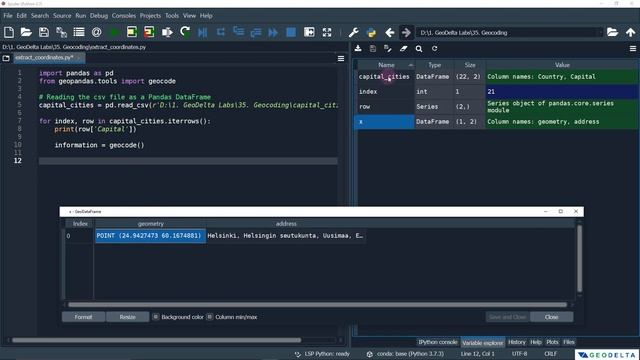Image resolution: width=640 pixels, height=360 pixels.
Task: Expand working directory path dropdown
Action: point(600,33)
